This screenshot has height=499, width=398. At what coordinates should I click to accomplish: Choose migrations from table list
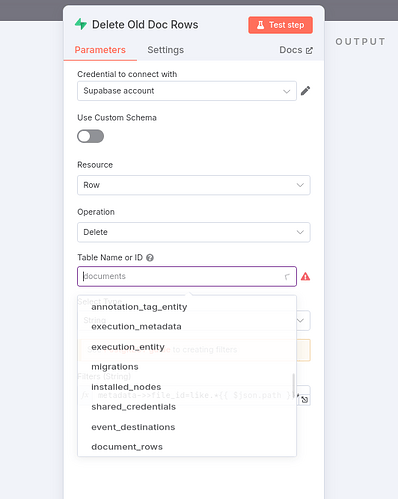coord(187,367)
